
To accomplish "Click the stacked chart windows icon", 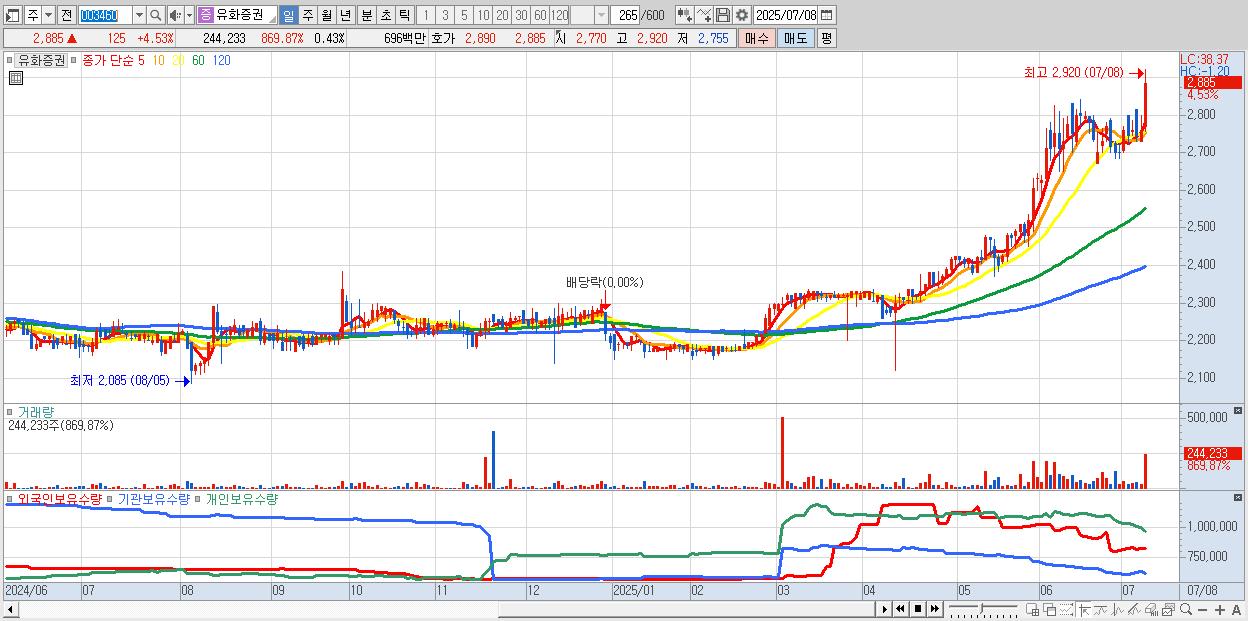I will pyautogui.click(x=1168, y=610).
